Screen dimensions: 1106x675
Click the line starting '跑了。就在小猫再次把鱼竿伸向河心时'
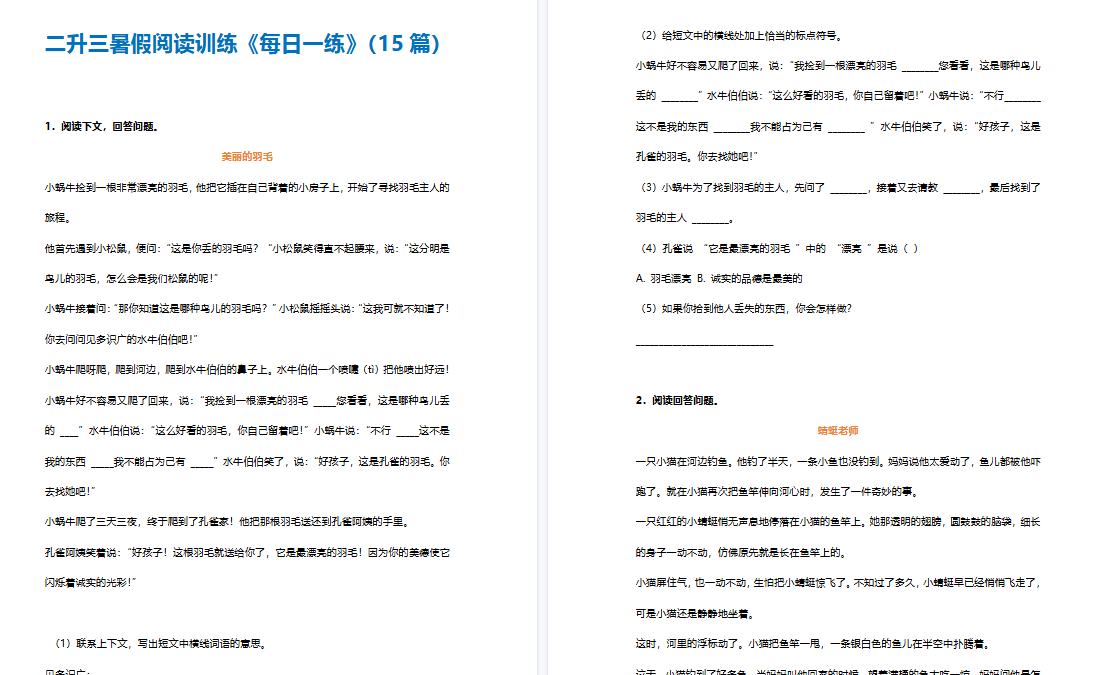pos(777,492)
